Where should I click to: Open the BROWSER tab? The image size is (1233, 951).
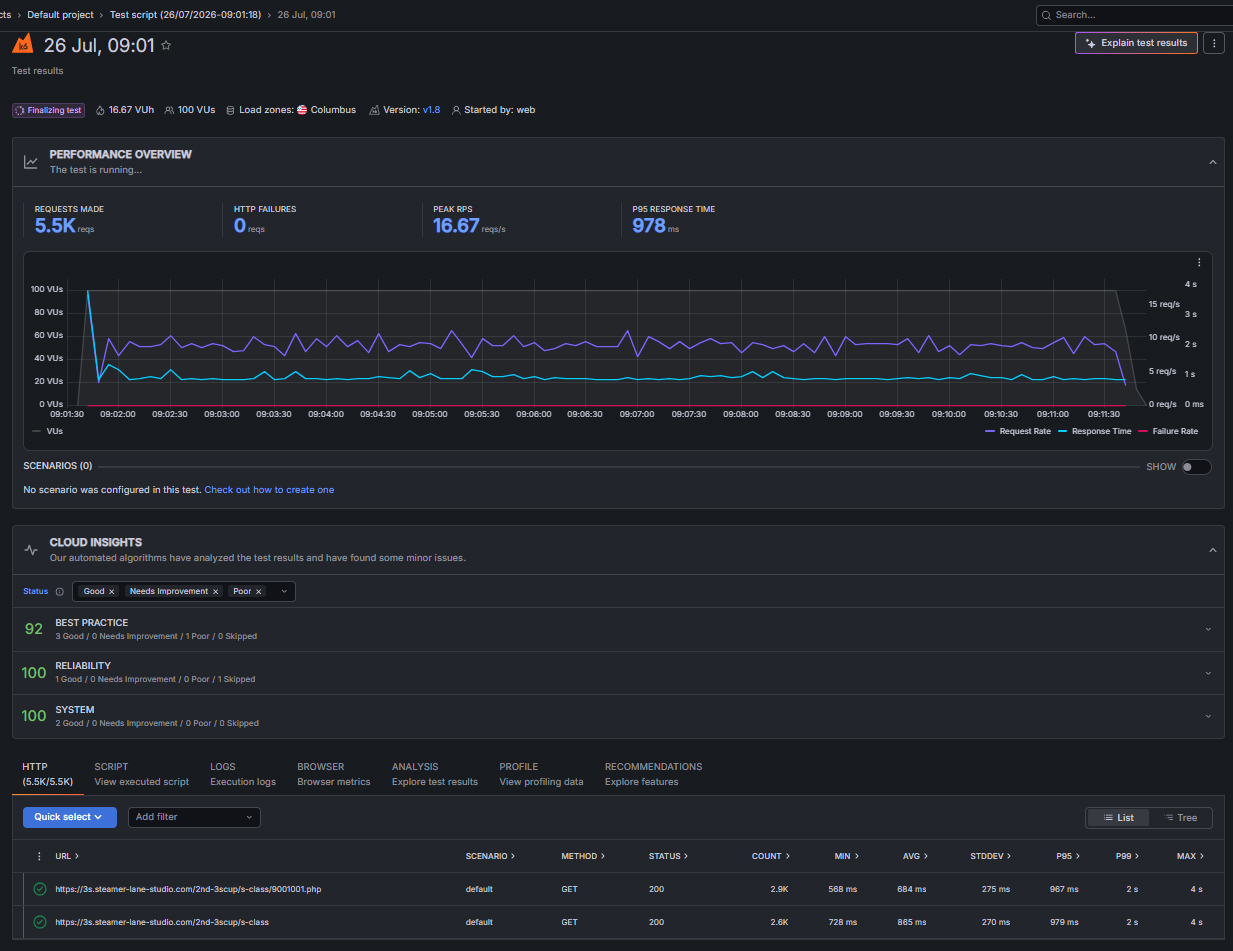click(x=333, y=774)
